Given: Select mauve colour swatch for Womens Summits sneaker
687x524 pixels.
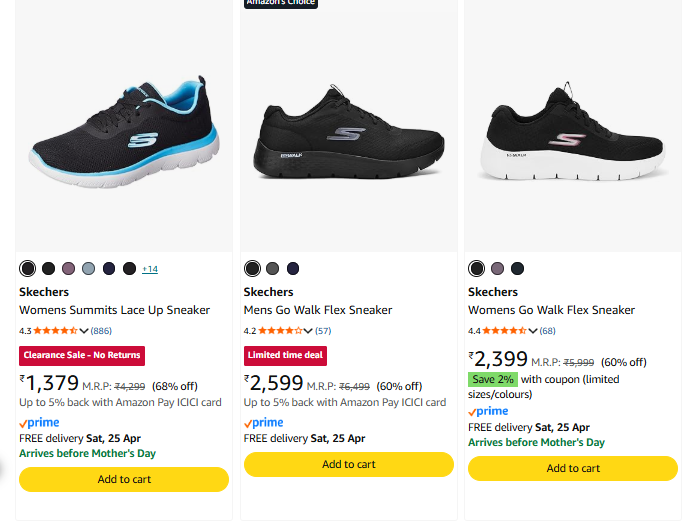Looking at the screenshot, I should 68,268.
